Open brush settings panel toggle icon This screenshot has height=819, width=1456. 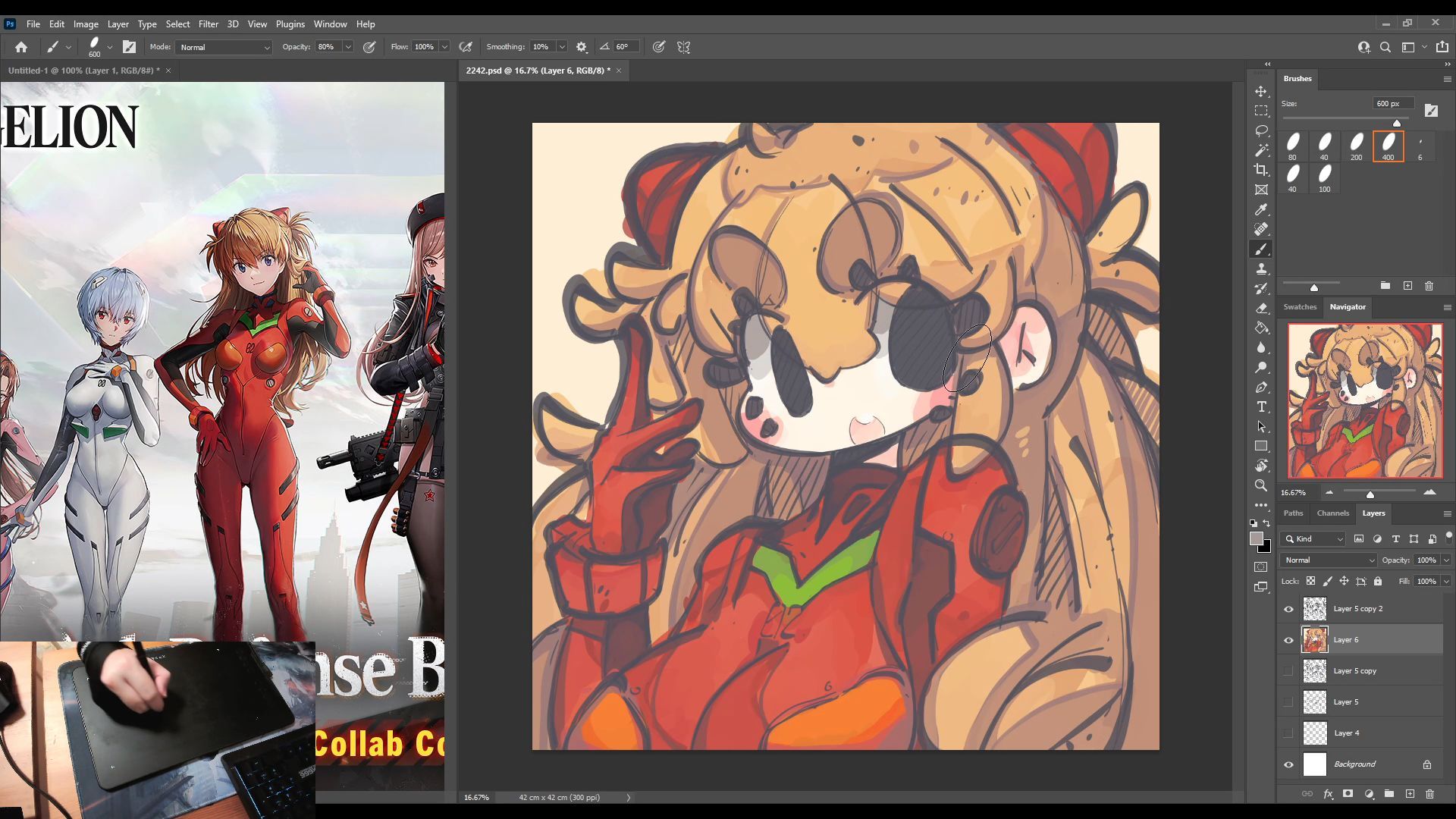click(x=130, y=47)
